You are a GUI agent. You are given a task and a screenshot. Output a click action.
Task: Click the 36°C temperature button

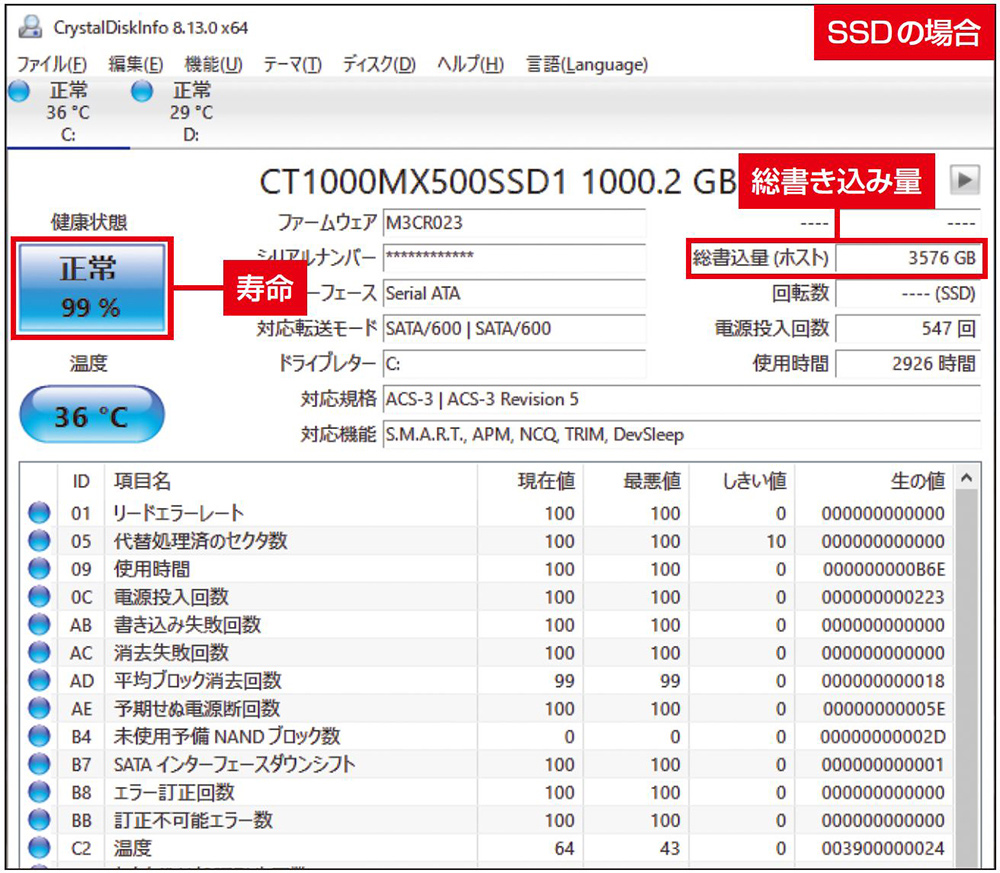coord(91,413)
